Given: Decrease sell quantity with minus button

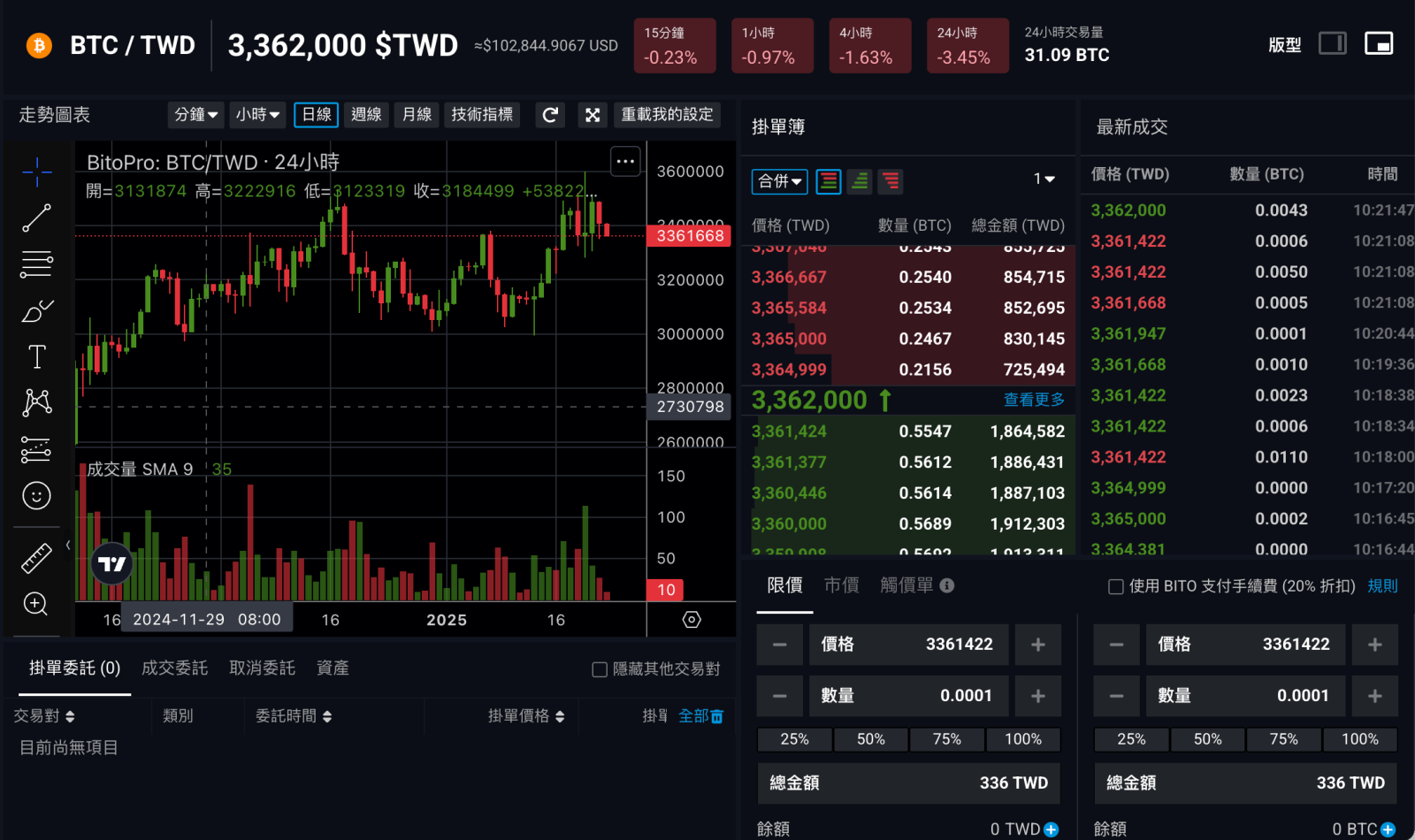Looking at the screenshot, I should click(x=1117, y=696).
